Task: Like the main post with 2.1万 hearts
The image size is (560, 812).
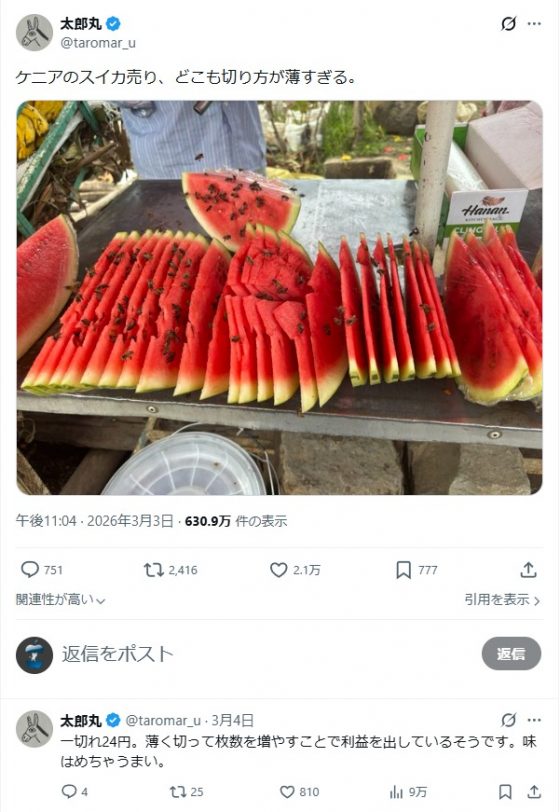Action: pyautogui.click(x=278, y=570)
